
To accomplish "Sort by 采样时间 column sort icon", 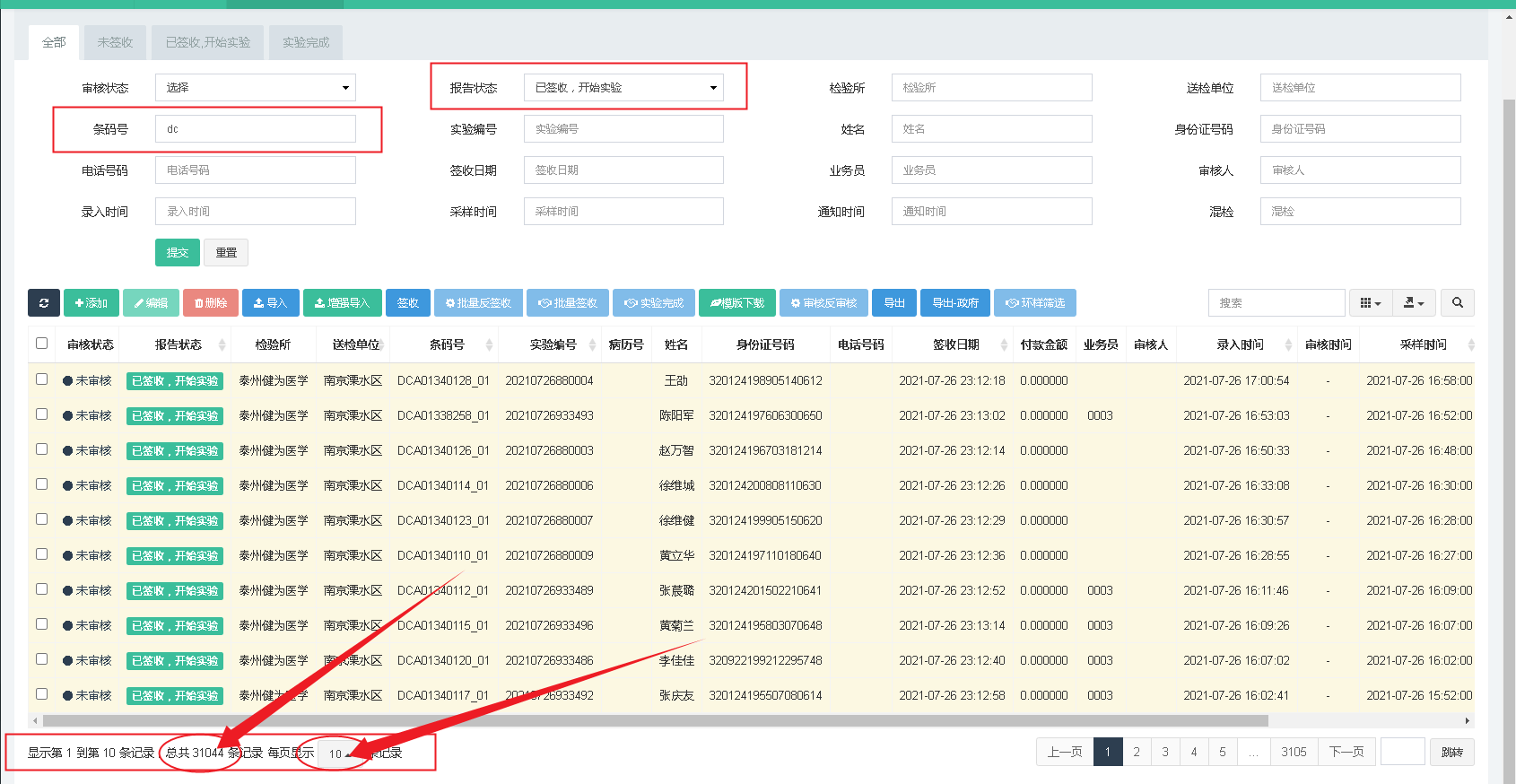I will pyautogui.click(x=1470, y=345).
